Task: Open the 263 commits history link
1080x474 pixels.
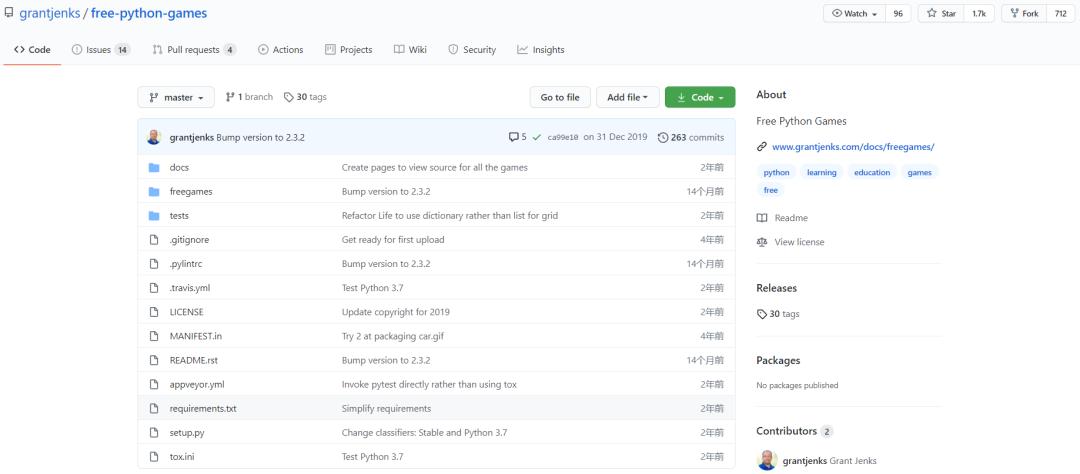Action: point(691,138)
